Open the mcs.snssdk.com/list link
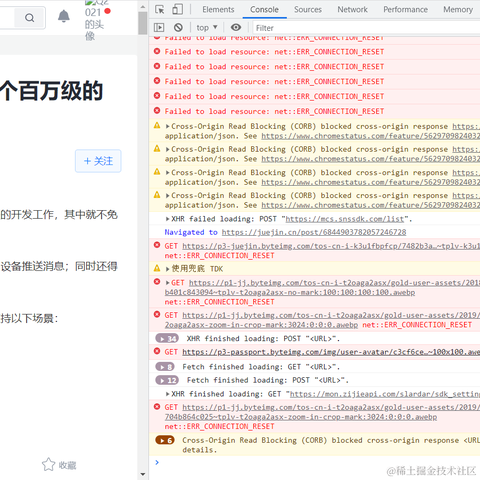The image size is (480, 480). coord(345,219)
